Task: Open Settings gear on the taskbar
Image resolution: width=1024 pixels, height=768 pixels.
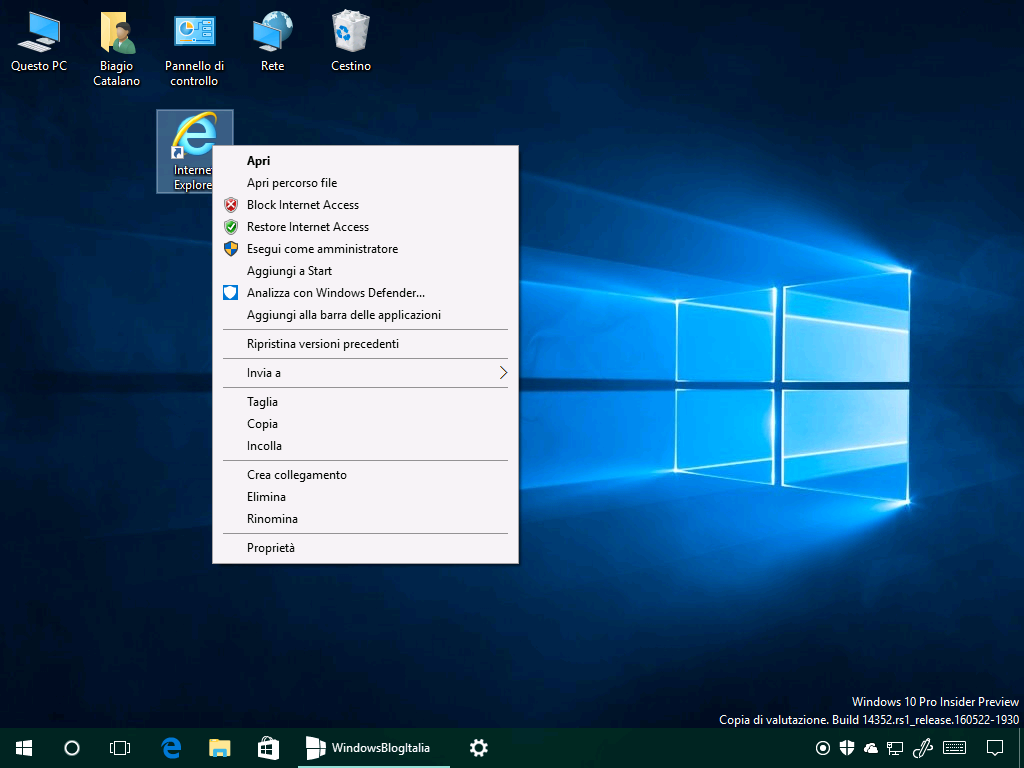Action: [479, 748]
